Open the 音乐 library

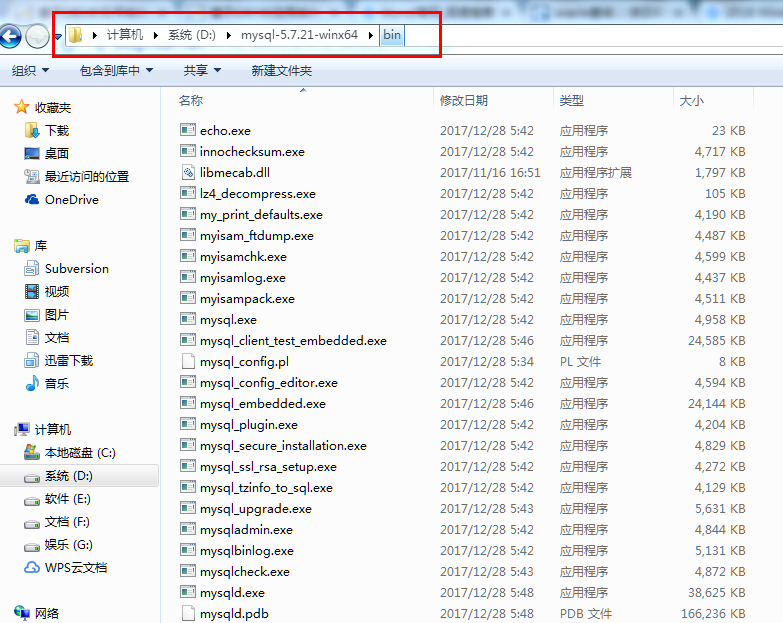pos(47,383)
